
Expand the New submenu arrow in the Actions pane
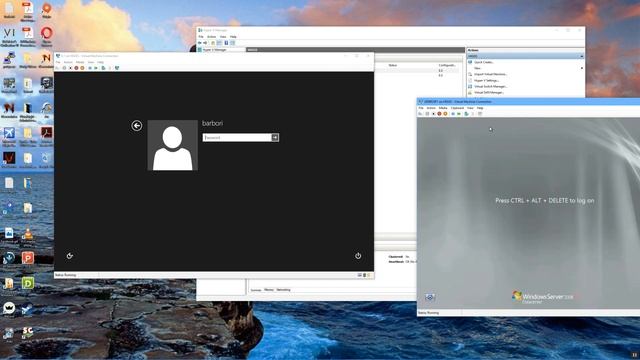[x=582, y=68]
